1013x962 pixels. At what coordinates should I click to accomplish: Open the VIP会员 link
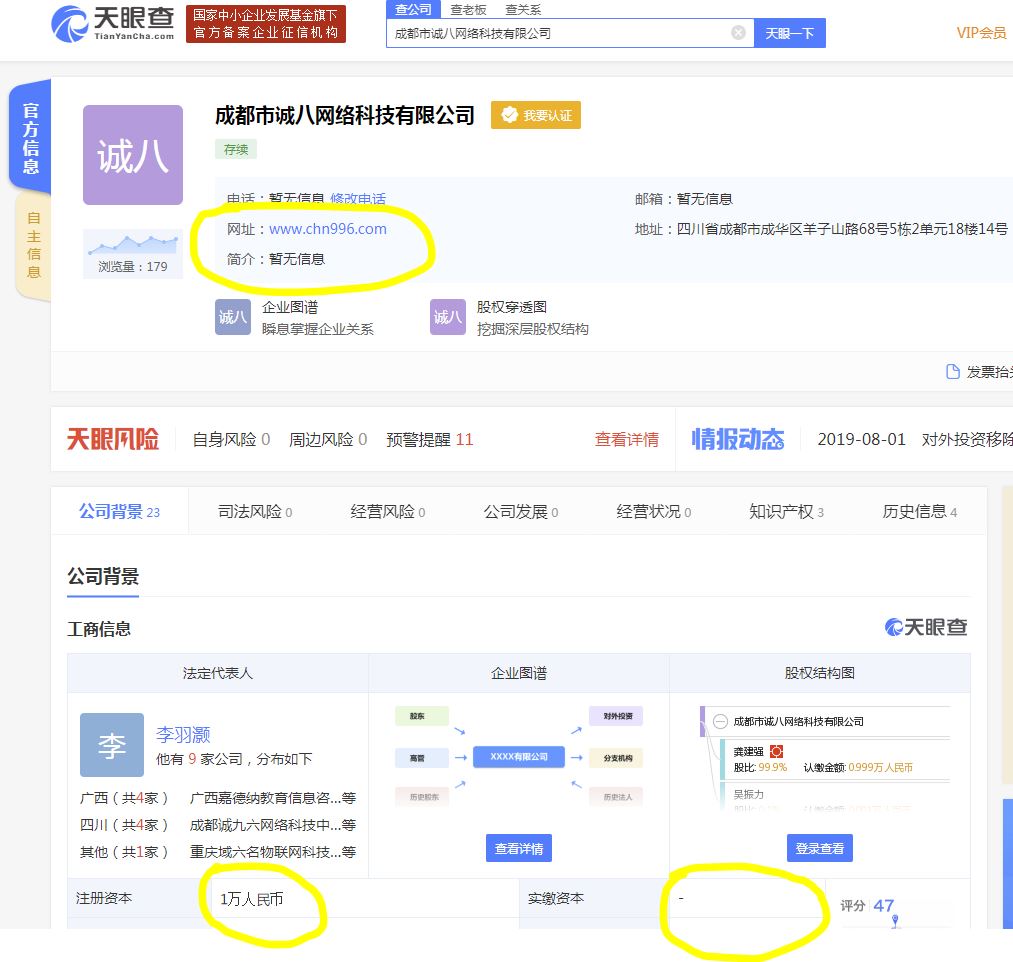click(x=981, y=33)
